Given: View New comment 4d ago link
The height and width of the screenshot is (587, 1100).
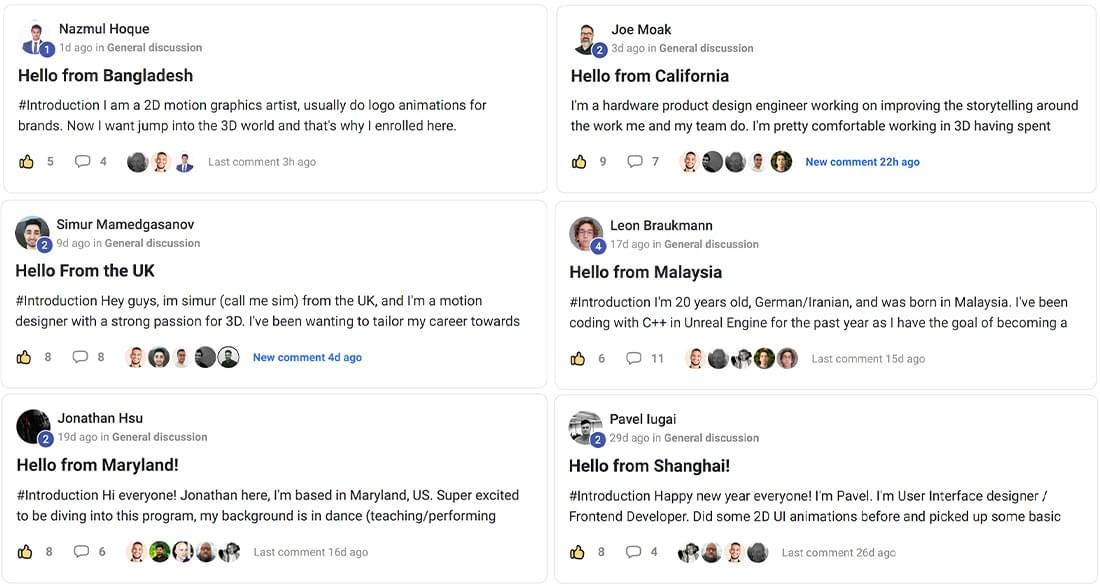Looking at the screenshot, I should pos(307,358).
